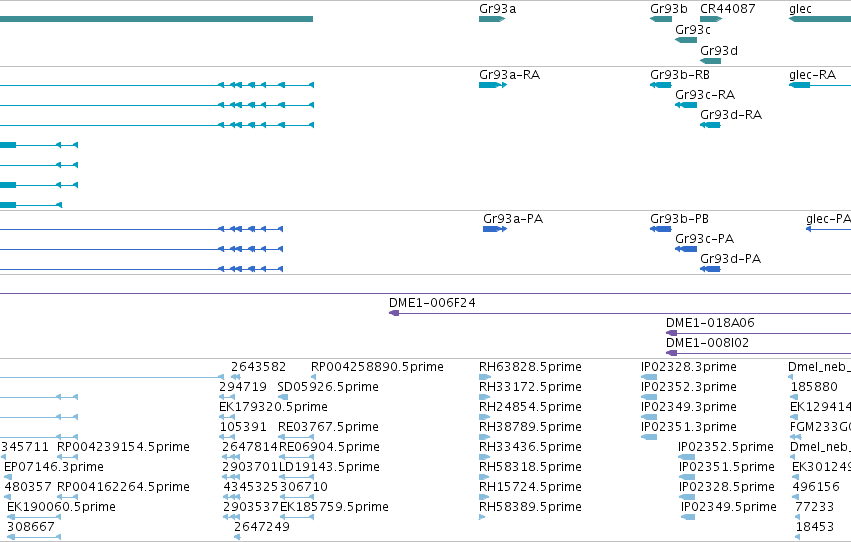This screenshot has height=542, width=851.
Task: Click the EK179320.5prime label
Action: 273,407
